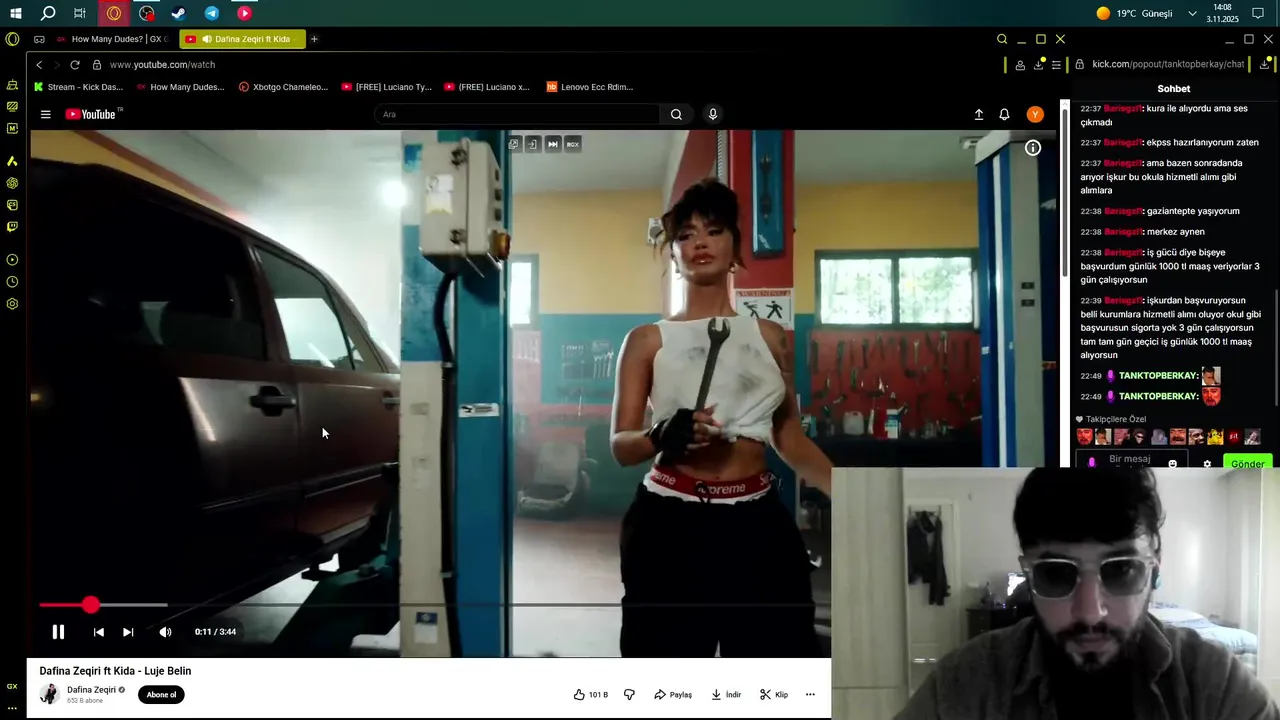Open Lenovo Ecc Rdim... bookmark

click(590, 87)
